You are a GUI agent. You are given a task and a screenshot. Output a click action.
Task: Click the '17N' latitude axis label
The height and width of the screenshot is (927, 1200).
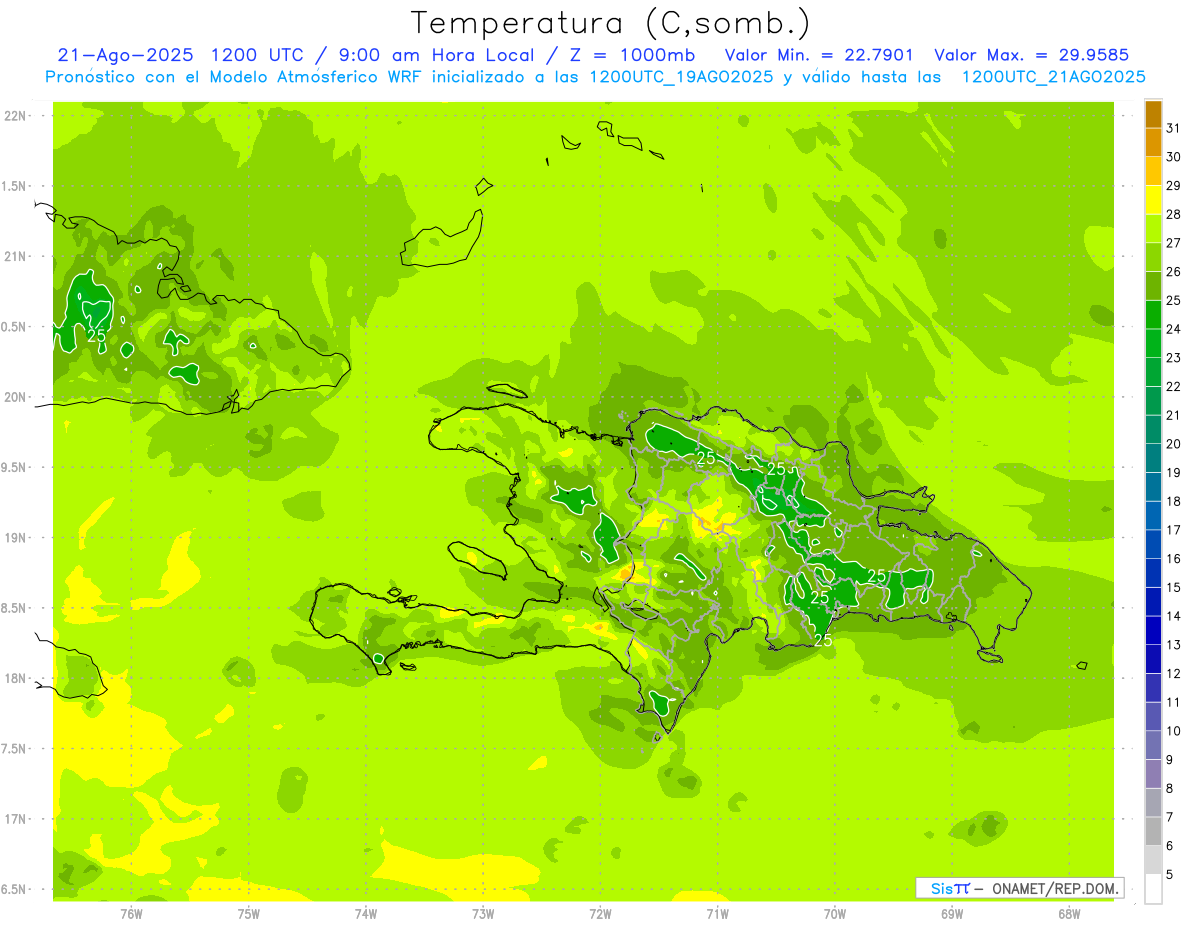(15, 819)
